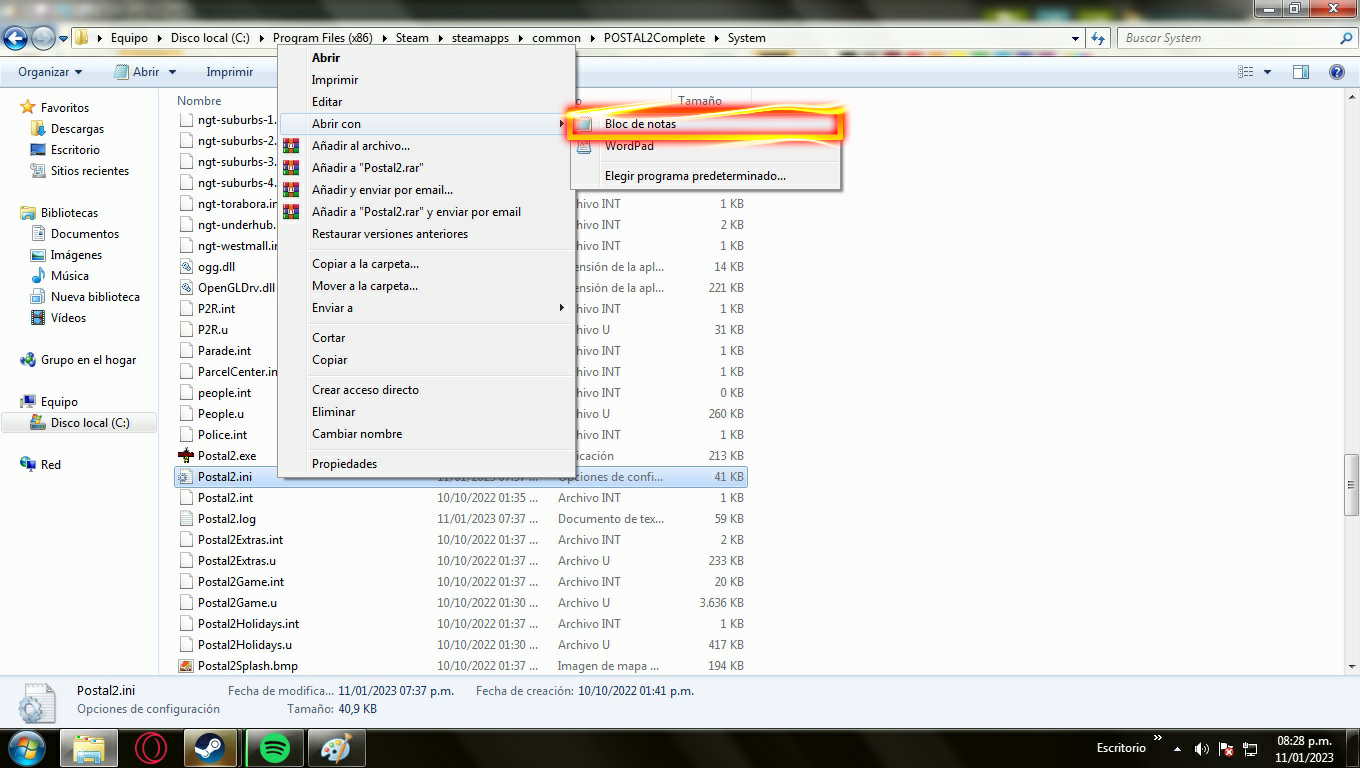Image resolution: width=1360 pixels, height=768 pixels.
Task: Click the Action Center flag tray icon
Action: point(1226,749)
